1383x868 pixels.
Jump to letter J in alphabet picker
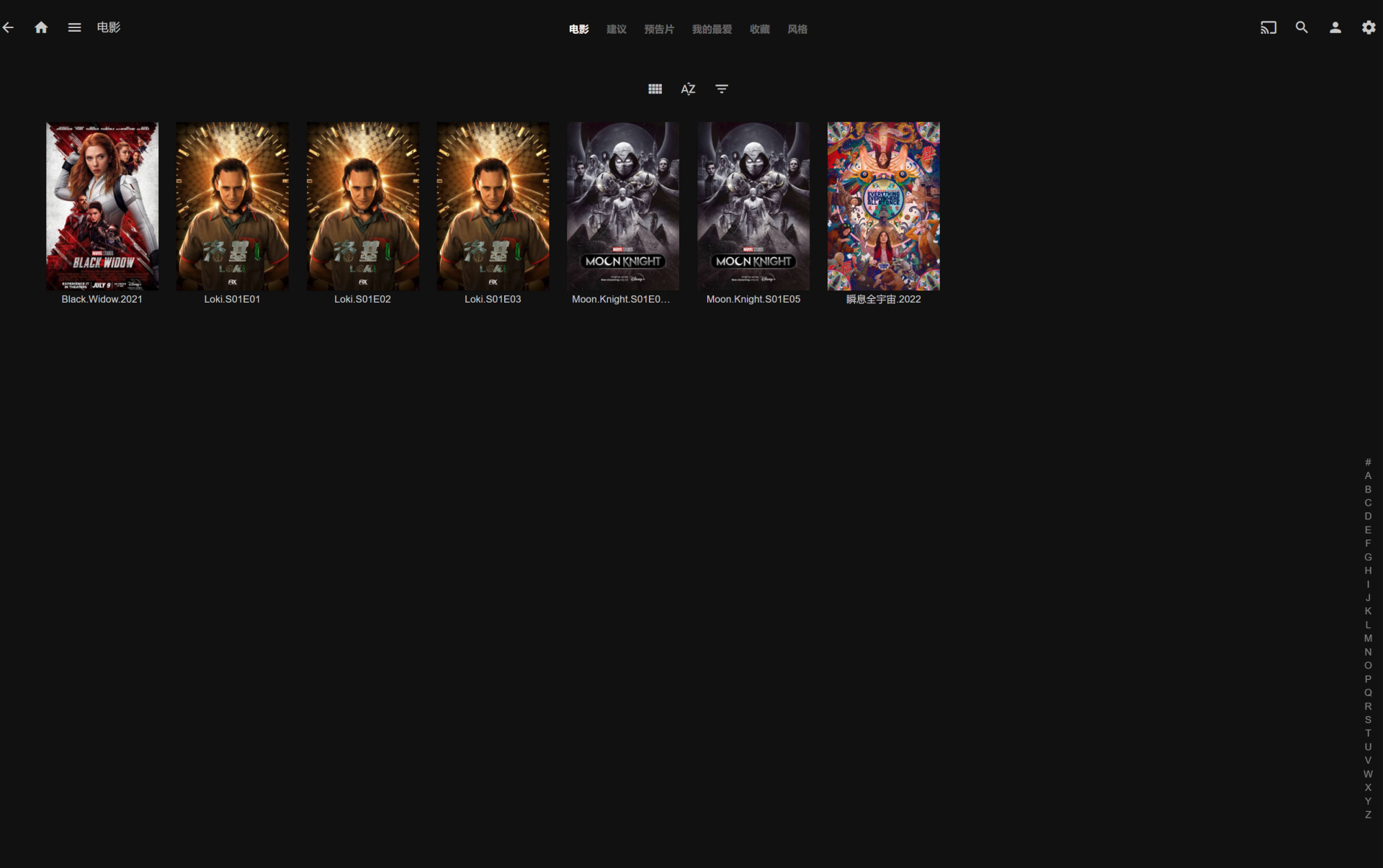coord(1368,598)
